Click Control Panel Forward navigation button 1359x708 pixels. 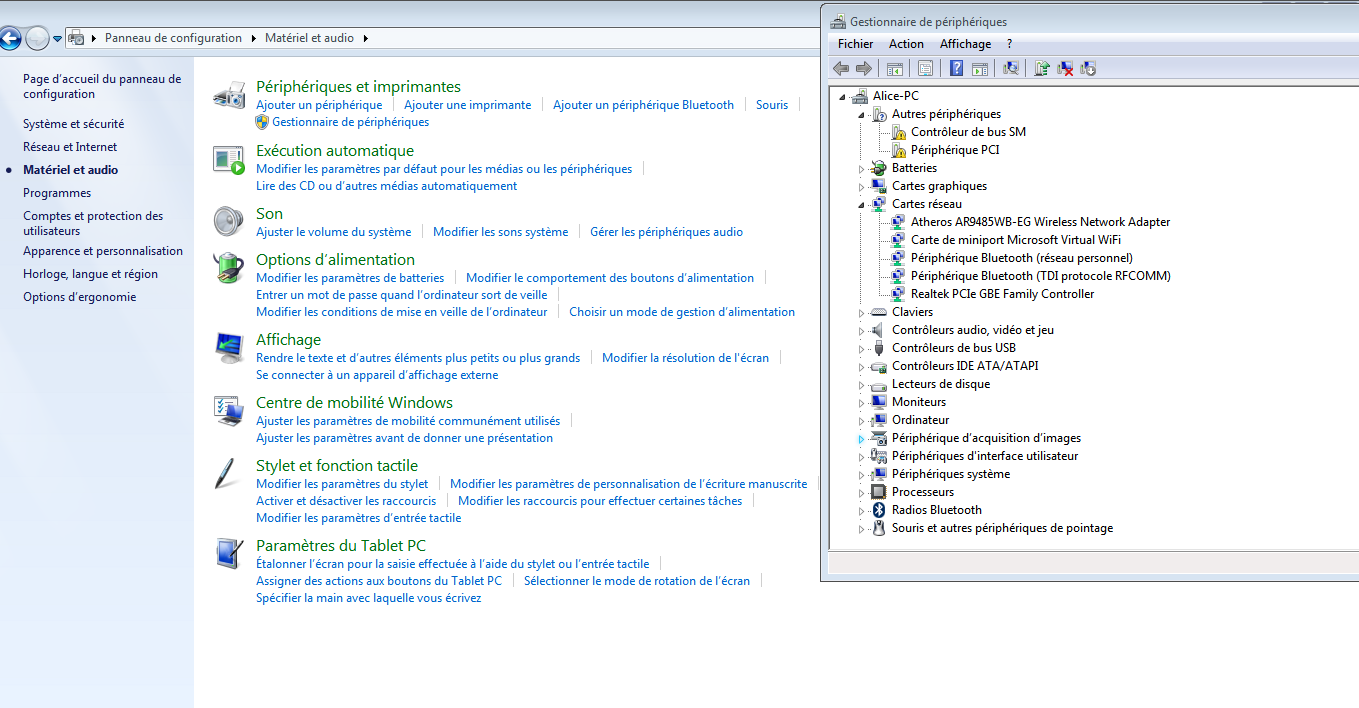37,39
